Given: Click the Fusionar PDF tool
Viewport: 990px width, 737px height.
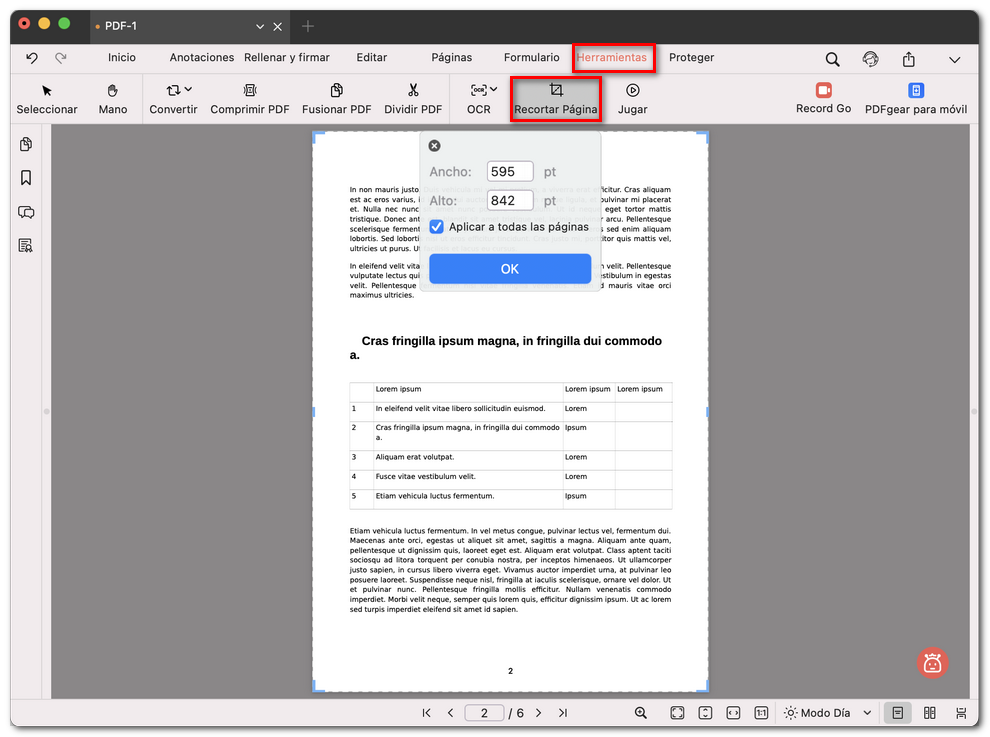Looking at the screenshot, I should [336, 98].
